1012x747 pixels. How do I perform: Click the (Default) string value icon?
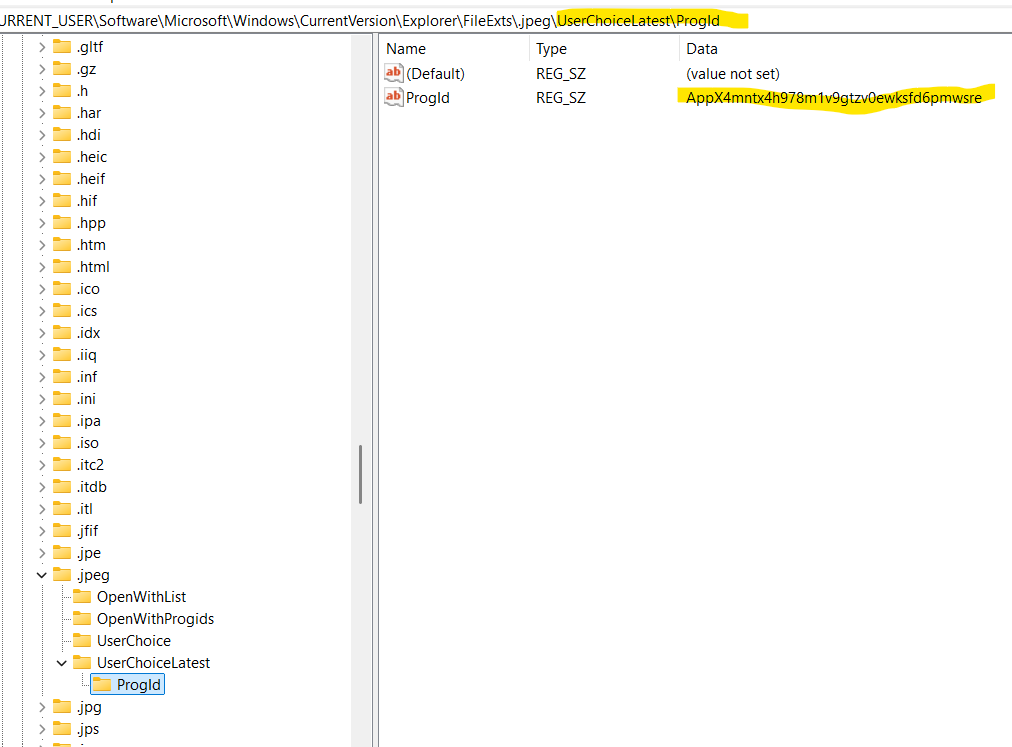[x=394, y=73]
